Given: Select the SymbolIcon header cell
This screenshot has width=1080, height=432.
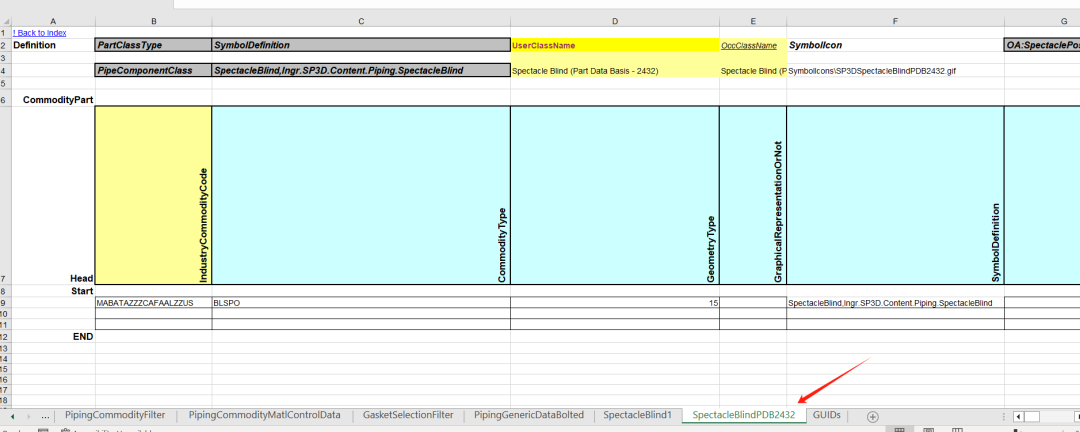Looking at the screenshot, I should (x=895, y=45).
